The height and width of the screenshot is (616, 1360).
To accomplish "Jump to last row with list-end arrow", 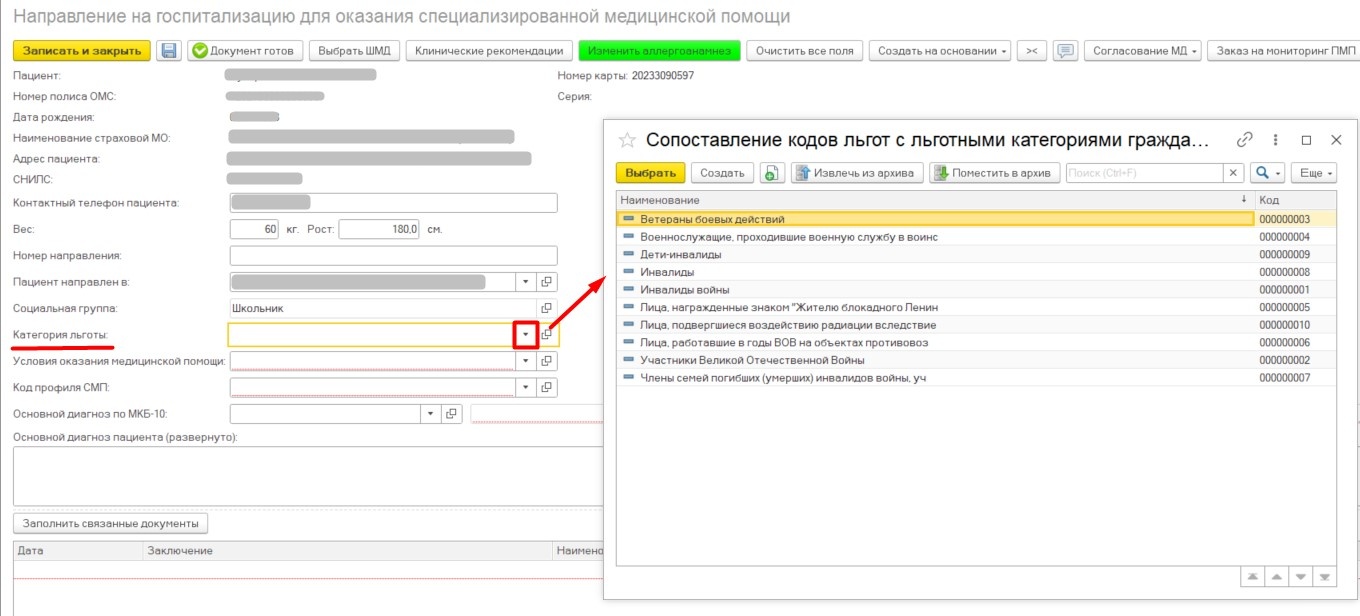I will point(1325,577).
